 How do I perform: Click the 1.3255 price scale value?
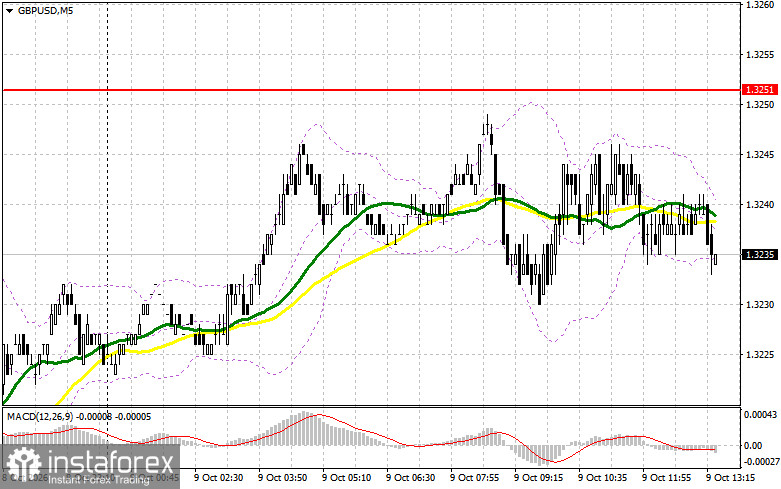(x=760, y=55)
